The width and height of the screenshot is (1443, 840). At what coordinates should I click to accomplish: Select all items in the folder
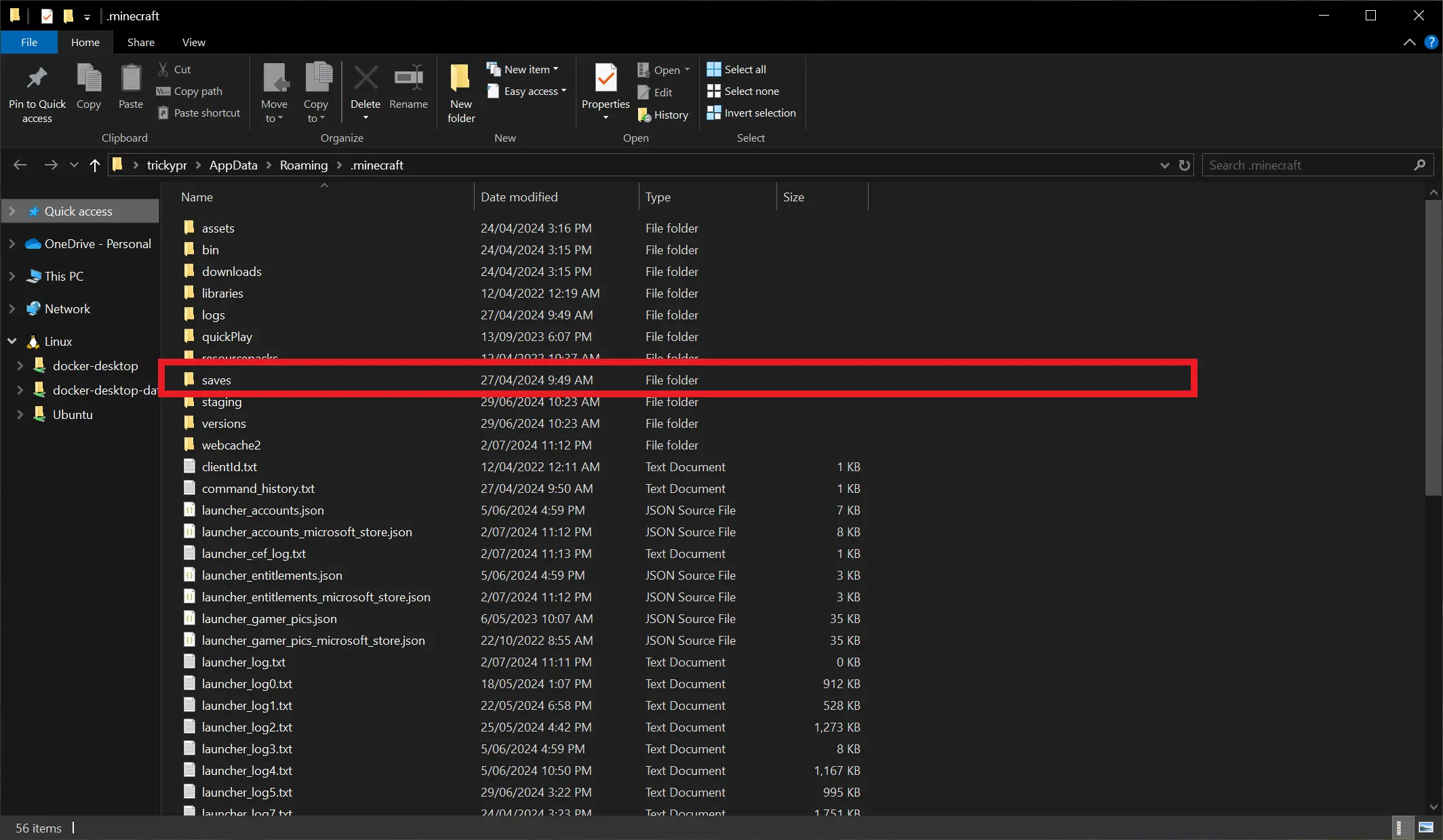pyautogui.click(x=736, y=68)
